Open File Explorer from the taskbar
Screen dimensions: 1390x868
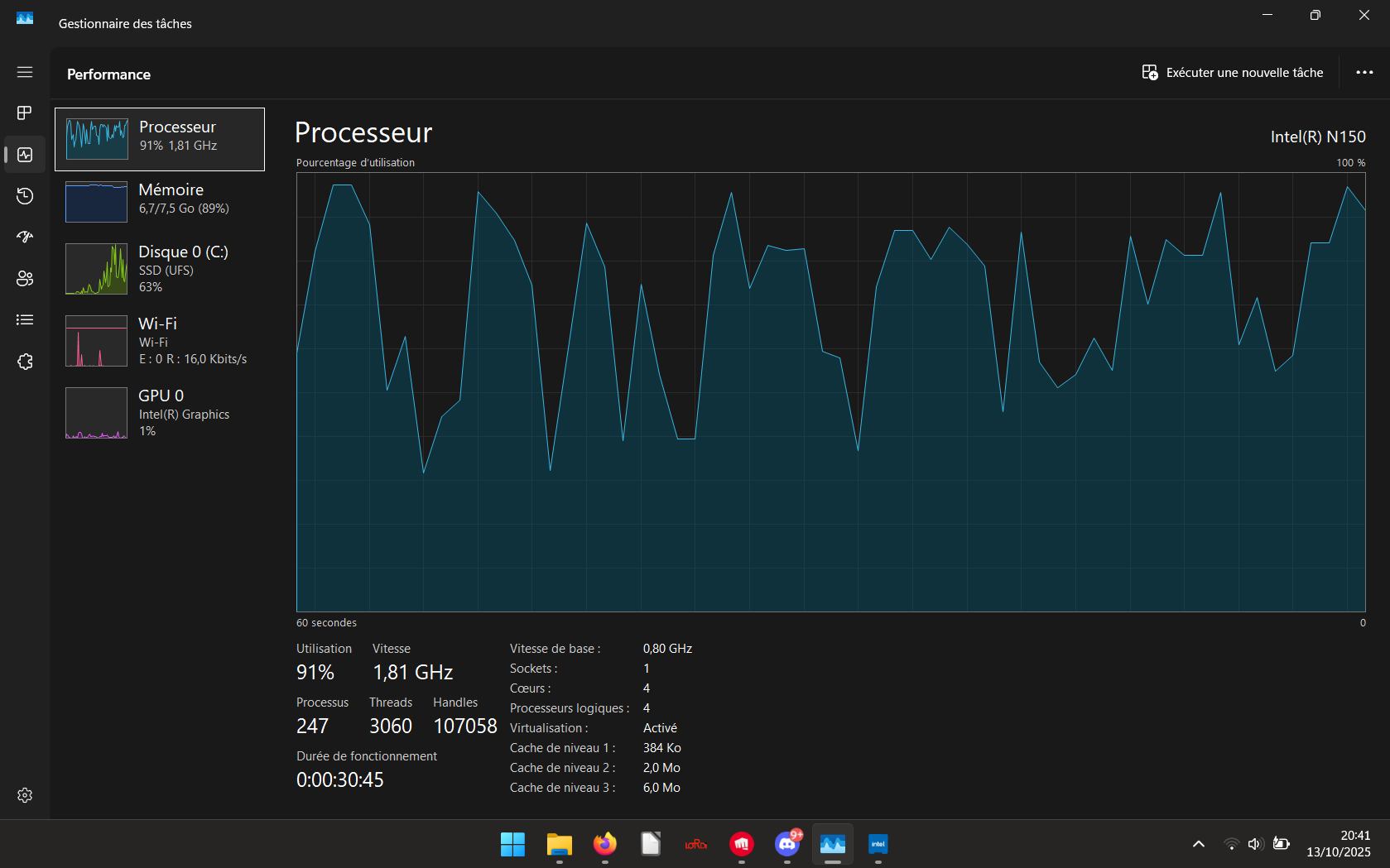pyautogui.click(x=560, y=844)
